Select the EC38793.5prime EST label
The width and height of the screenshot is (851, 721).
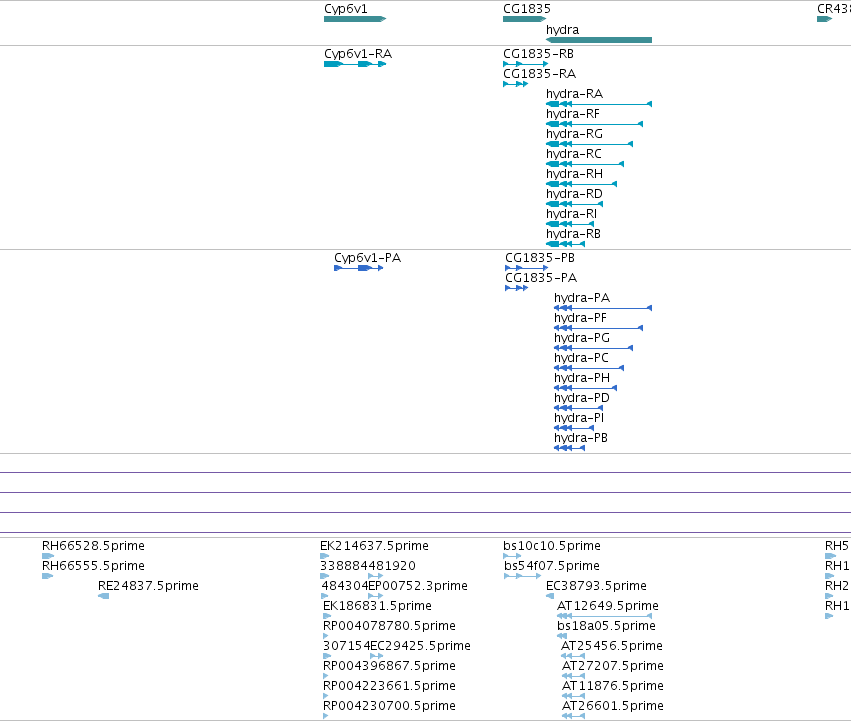point(596,586)
